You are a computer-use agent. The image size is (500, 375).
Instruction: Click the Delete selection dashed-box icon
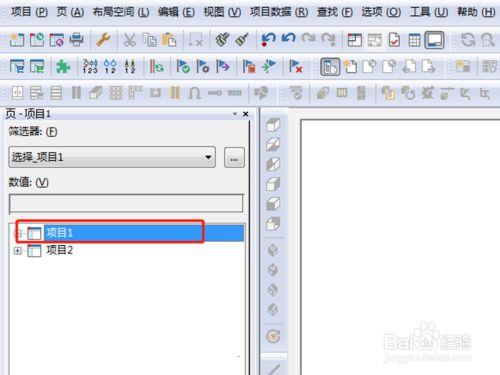click(x=196, y=40)
